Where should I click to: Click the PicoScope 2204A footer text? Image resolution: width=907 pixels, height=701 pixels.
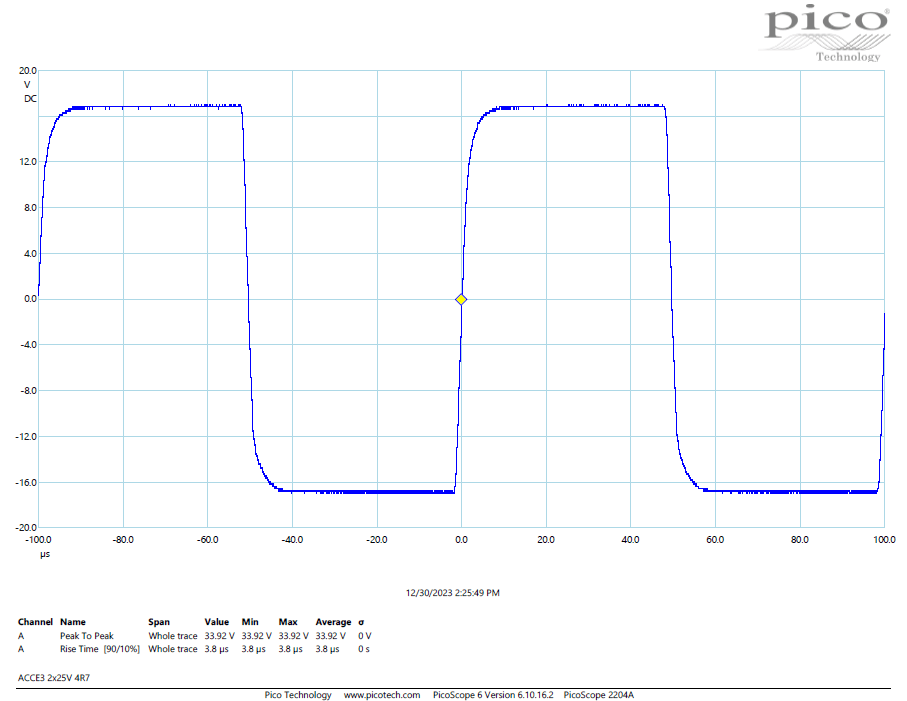tap(599, 695)
